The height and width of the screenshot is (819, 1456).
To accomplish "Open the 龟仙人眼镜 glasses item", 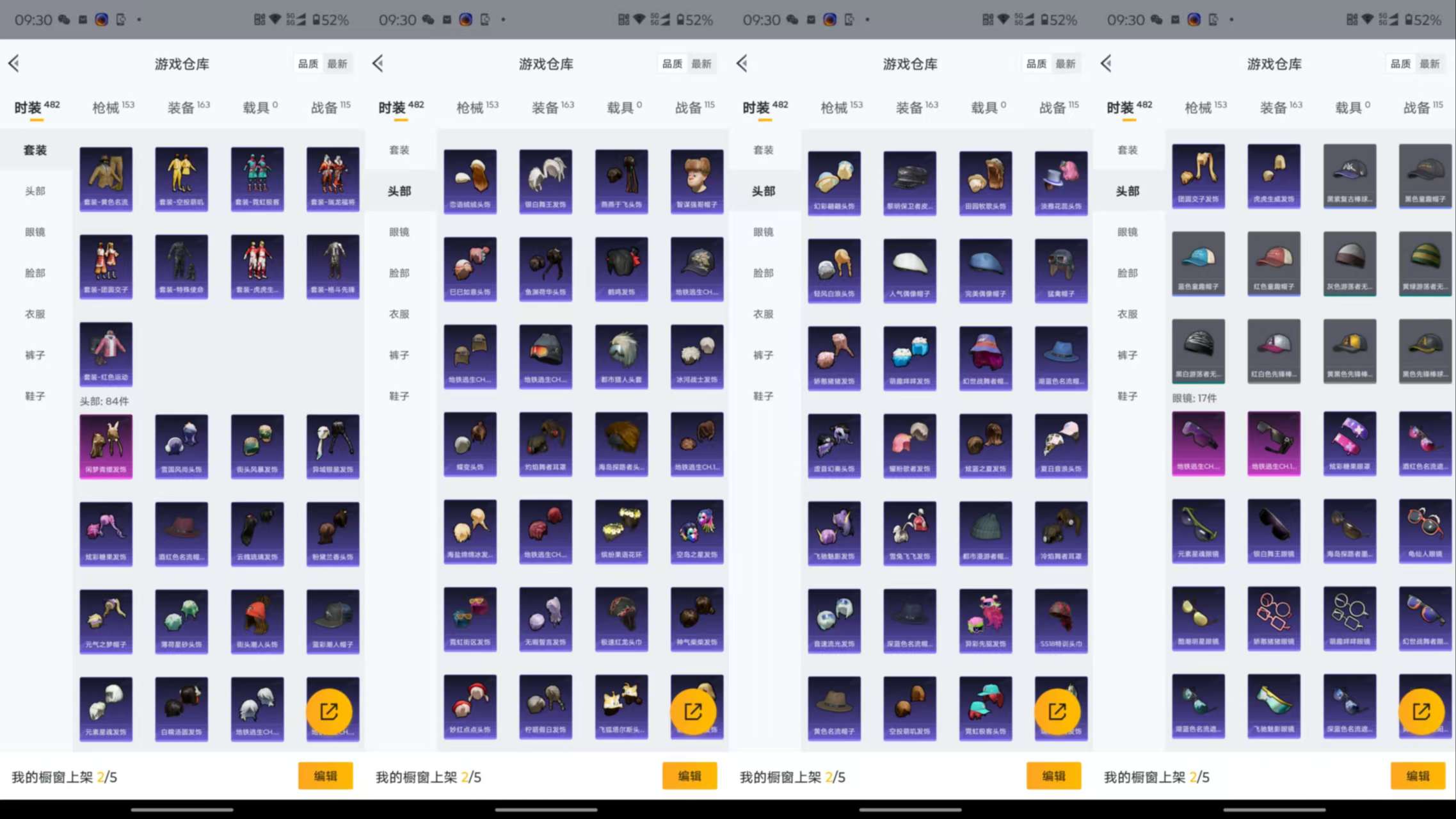I will pos(1425,531).
